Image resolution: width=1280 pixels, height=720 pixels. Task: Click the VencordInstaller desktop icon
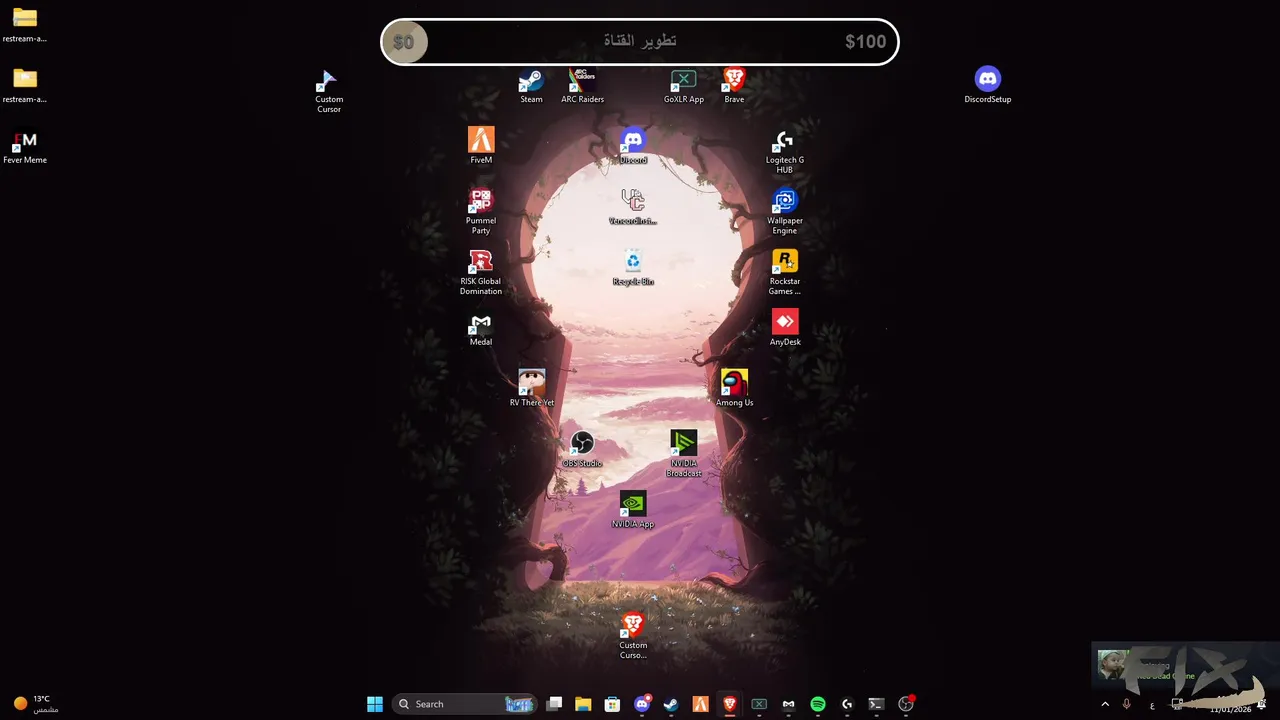pyautogui.click(x=633, y=207)
